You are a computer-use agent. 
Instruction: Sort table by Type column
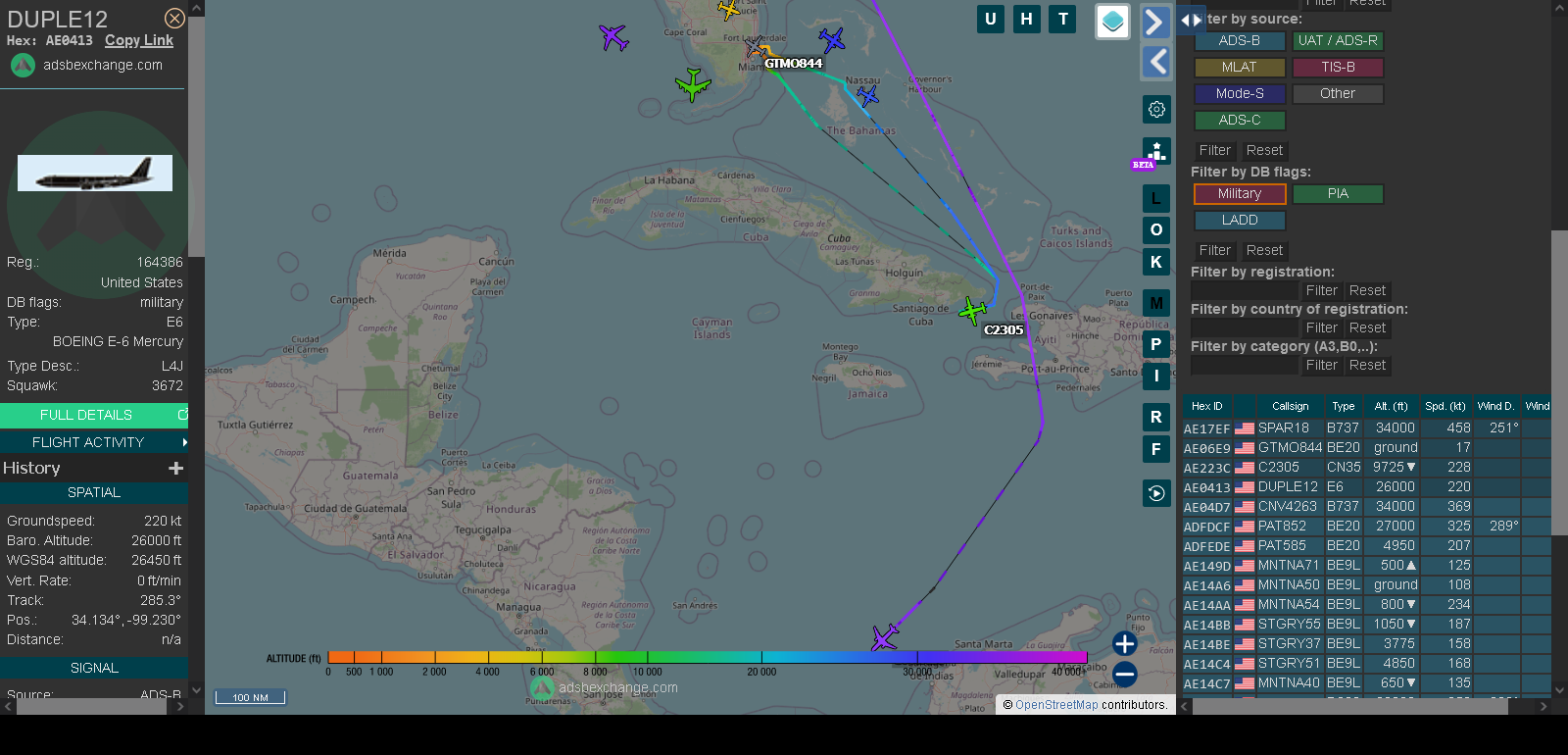pyautogui.click(x=1344, y=406)
